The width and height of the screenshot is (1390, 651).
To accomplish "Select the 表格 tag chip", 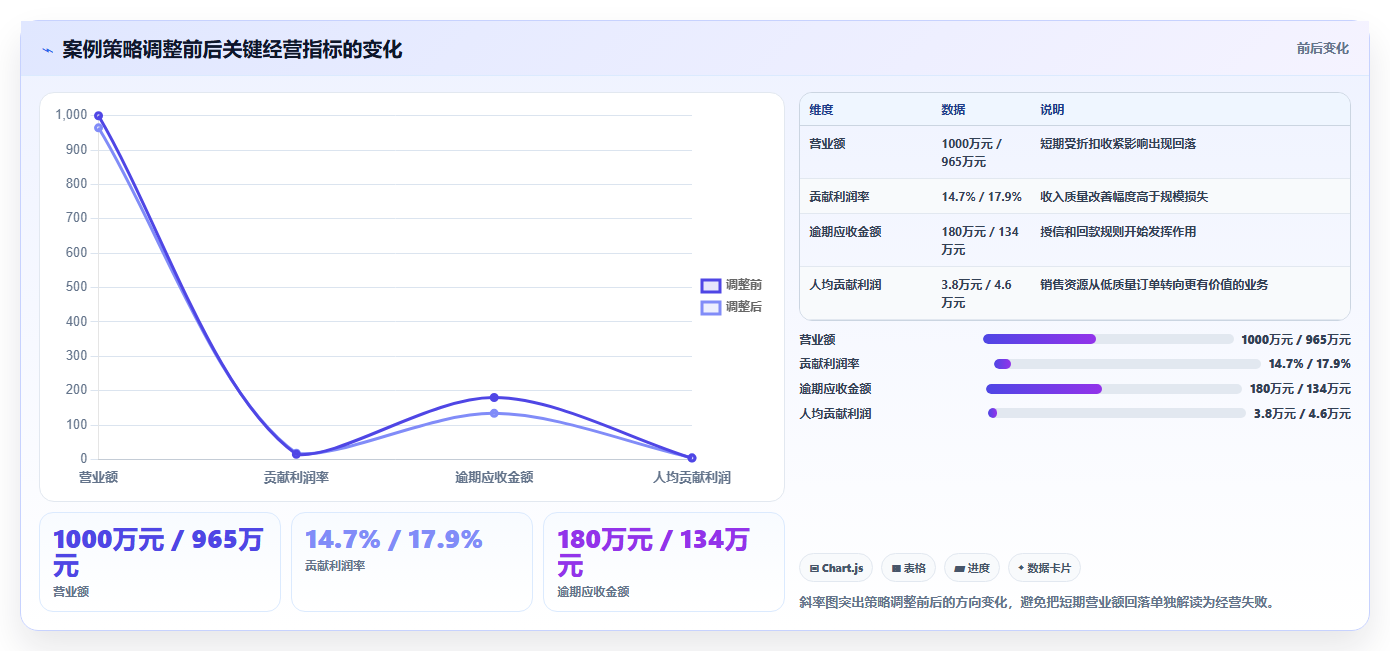I will click(909, 568).
